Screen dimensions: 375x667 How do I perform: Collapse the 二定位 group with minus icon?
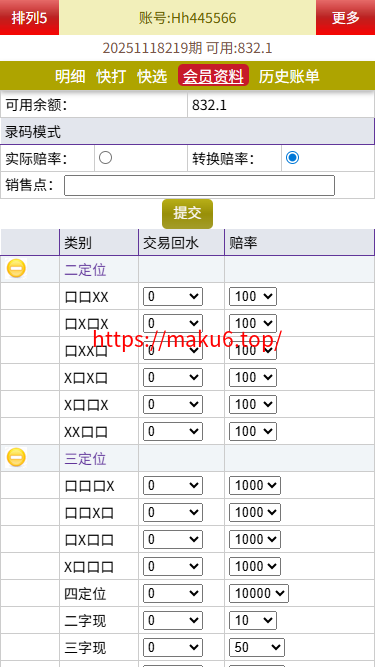pos(16,269)
